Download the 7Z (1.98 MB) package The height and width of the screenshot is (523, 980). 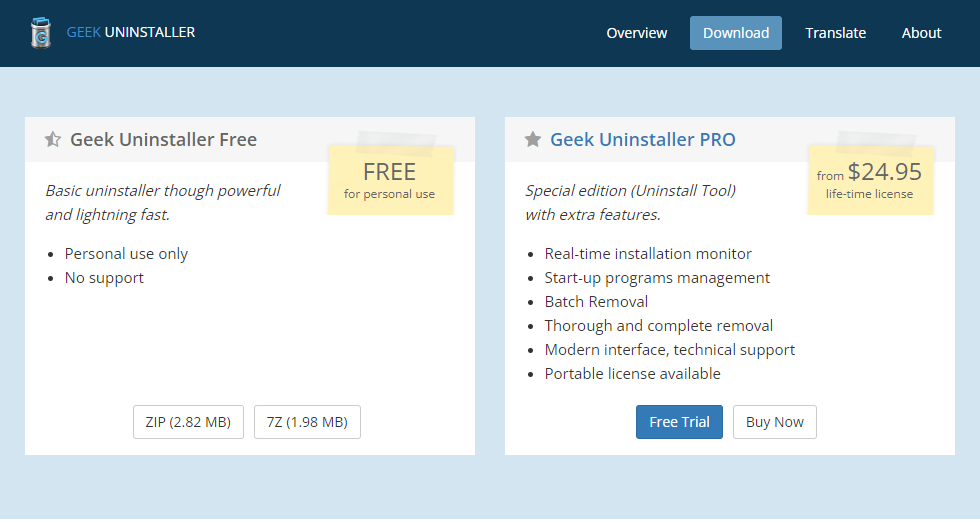tap(307, 422)
